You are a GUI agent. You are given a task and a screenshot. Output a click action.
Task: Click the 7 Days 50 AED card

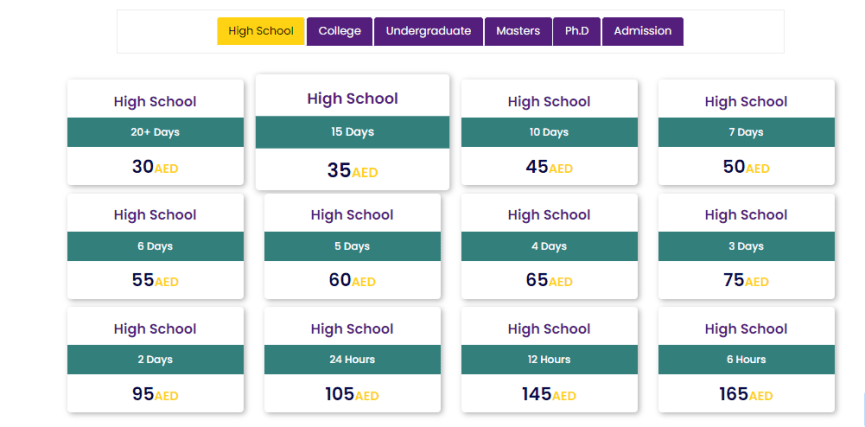(x=746, y=132)
